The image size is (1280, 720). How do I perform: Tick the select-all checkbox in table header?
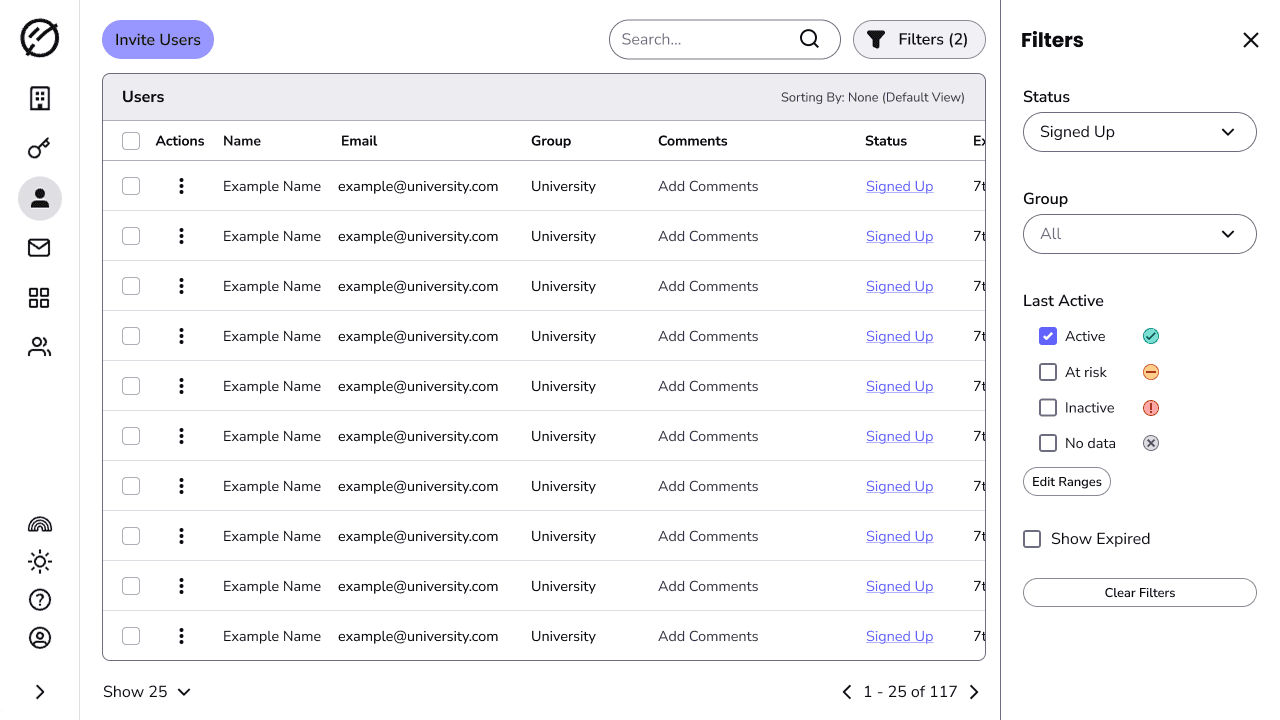point(131,141)
